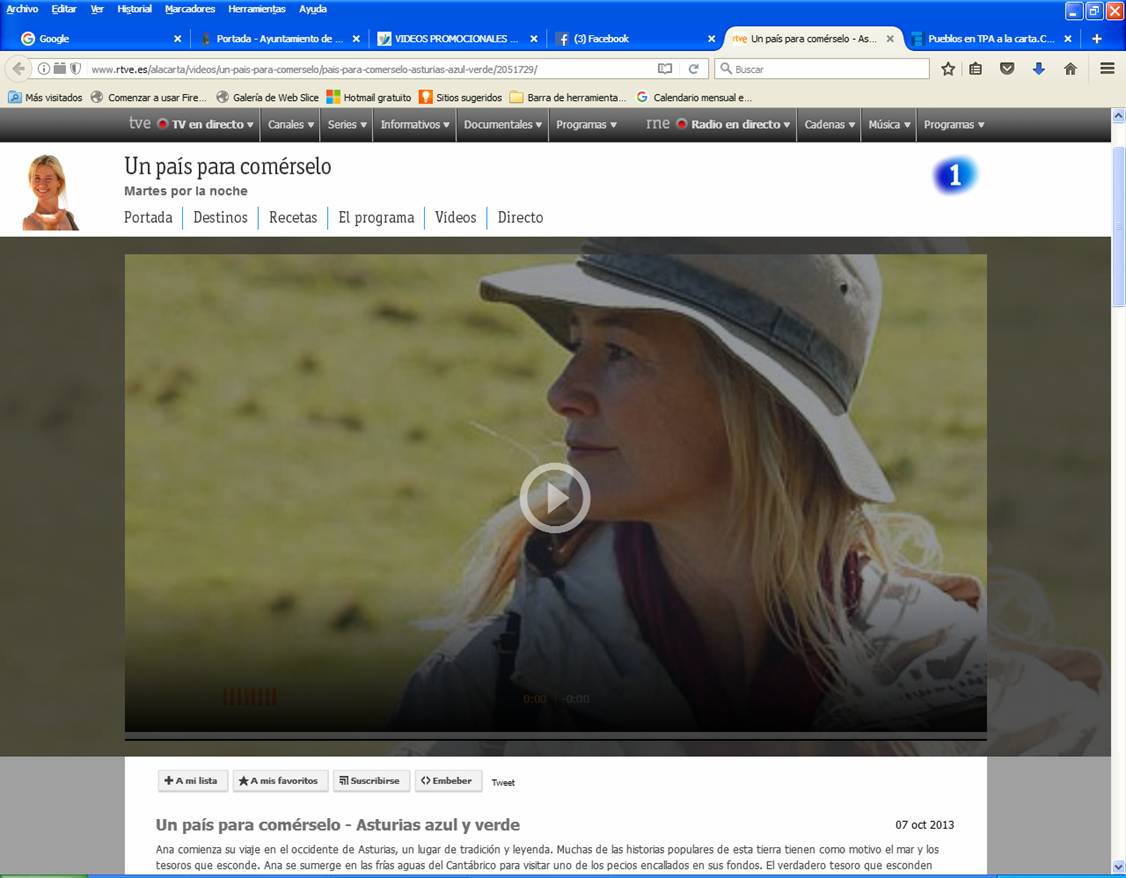
Task: Open Videos section link
Action: tap(455, 218)
